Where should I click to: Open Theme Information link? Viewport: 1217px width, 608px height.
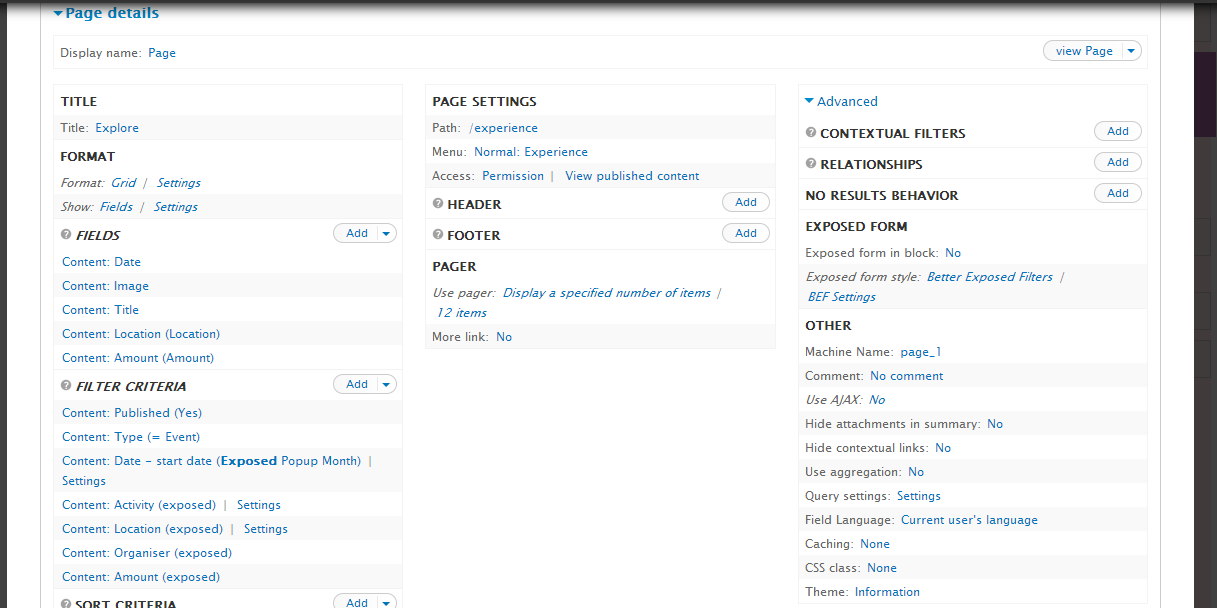click(x=887, y=592)
